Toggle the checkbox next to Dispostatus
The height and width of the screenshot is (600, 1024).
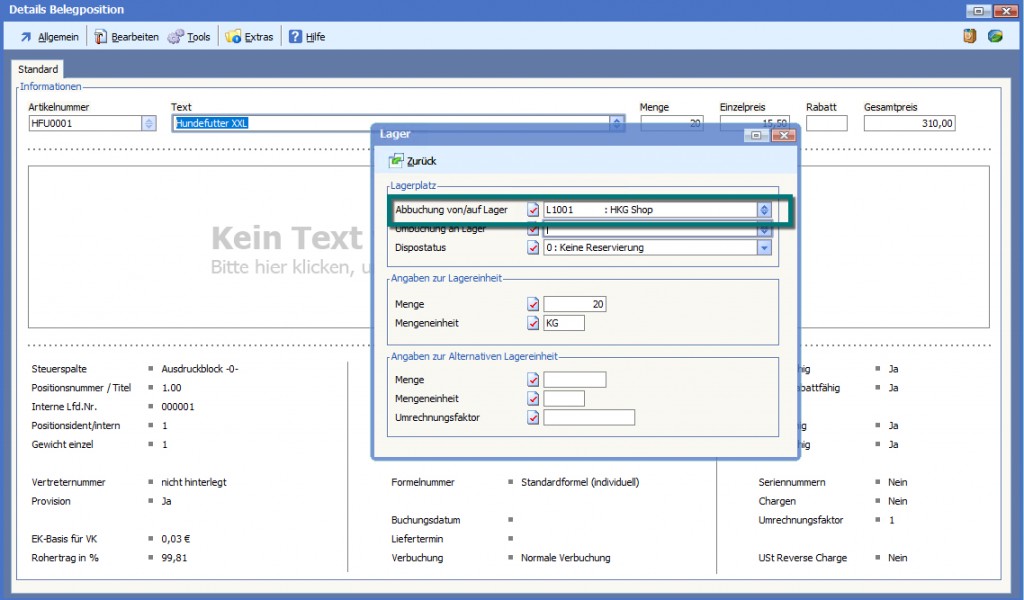point(533,248)
